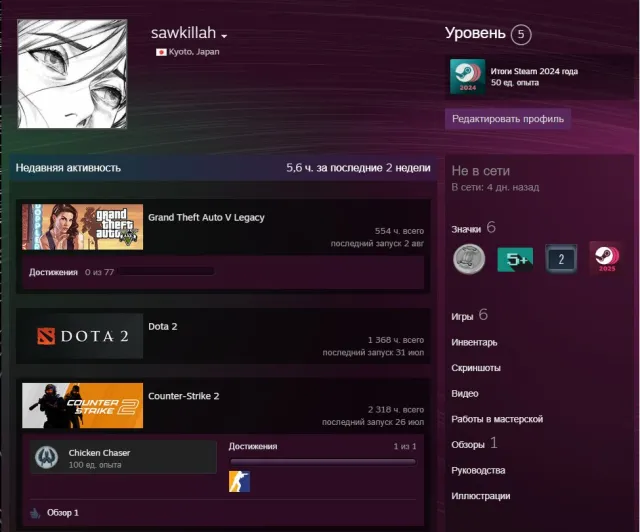Screen dimensions: 640x532
Task: Open the level 5 circle badge
Action: (x=521, y=34)
